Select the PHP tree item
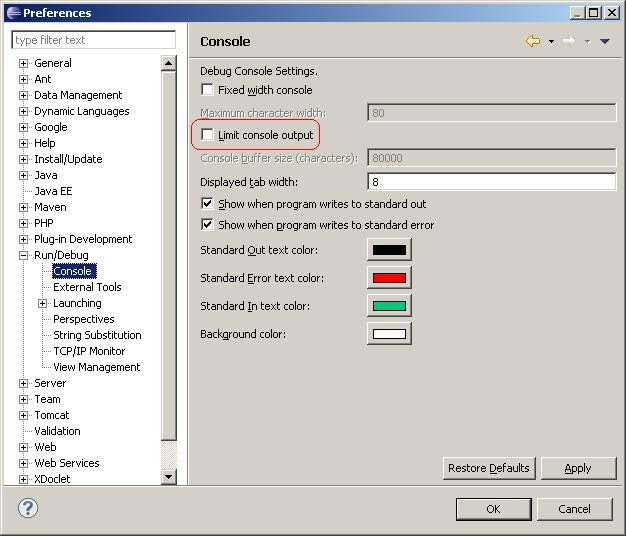Screen dimensions: 626x536 pyautogui.click(x=44, y=223)
